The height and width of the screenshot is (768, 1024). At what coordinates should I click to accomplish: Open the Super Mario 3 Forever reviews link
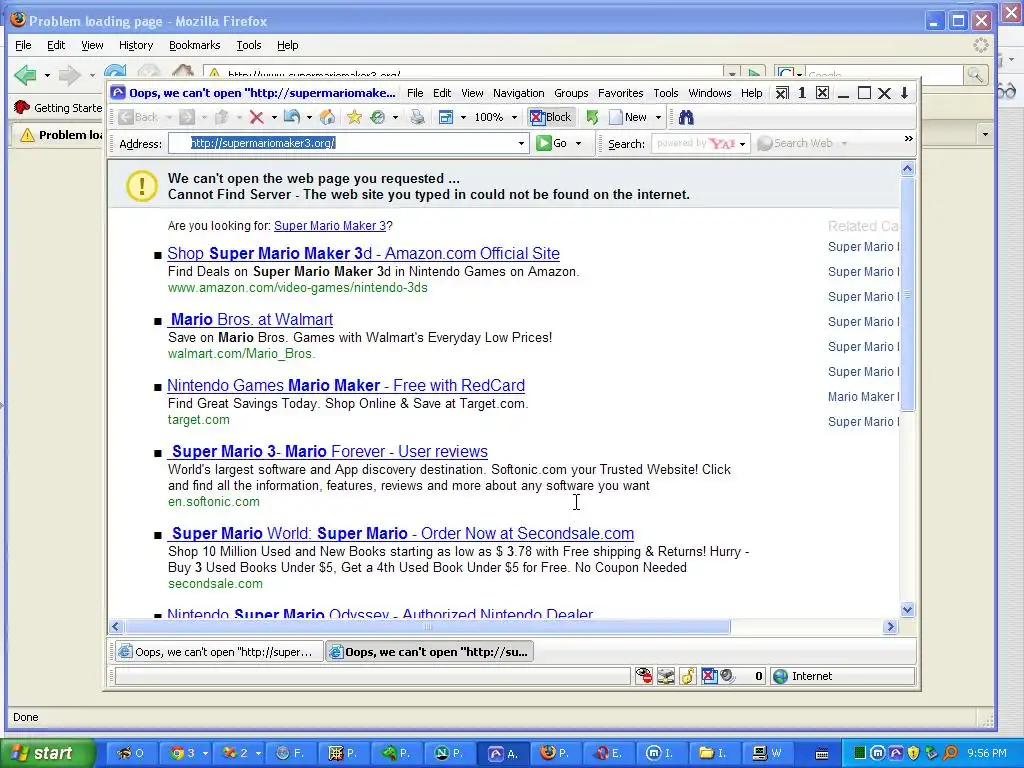[x=328, y=451]
